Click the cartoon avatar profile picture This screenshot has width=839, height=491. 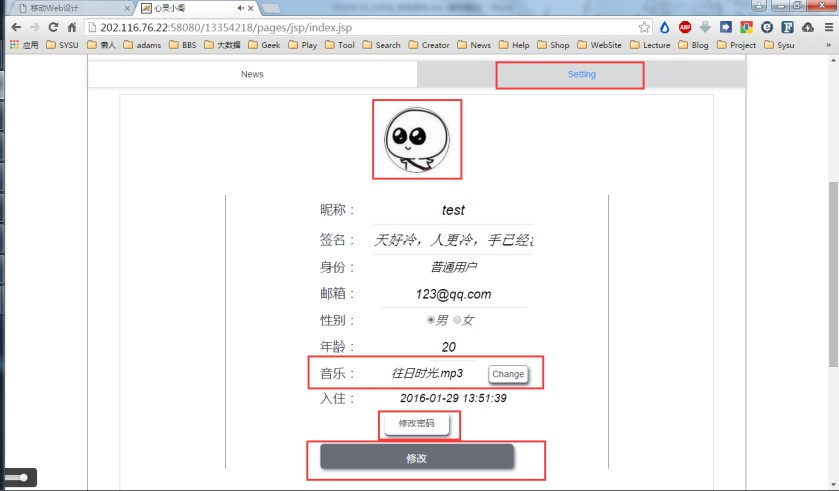[x=417, y=140]
